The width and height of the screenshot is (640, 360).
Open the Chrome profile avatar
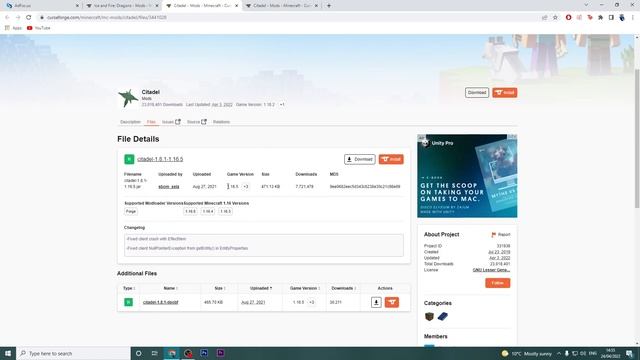coord(622,18)
